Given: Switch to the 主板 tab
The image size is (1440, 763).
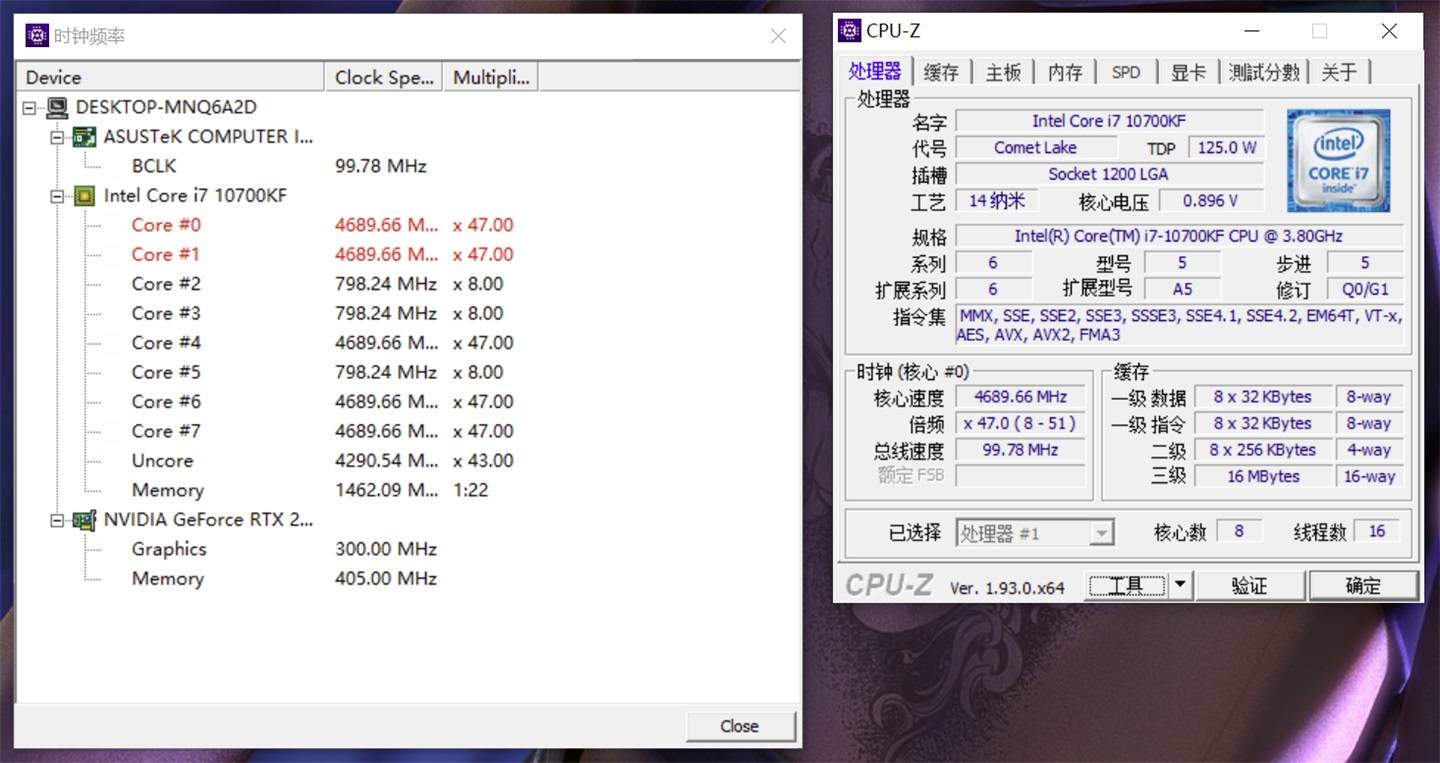Looking at the screenshot, I should (1003, 72).
